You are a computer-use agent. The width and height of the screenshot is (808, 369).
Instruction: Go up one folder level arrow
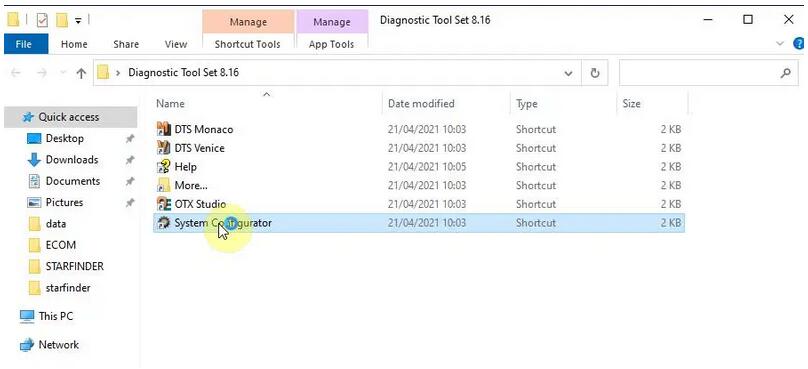pos(81,73)
